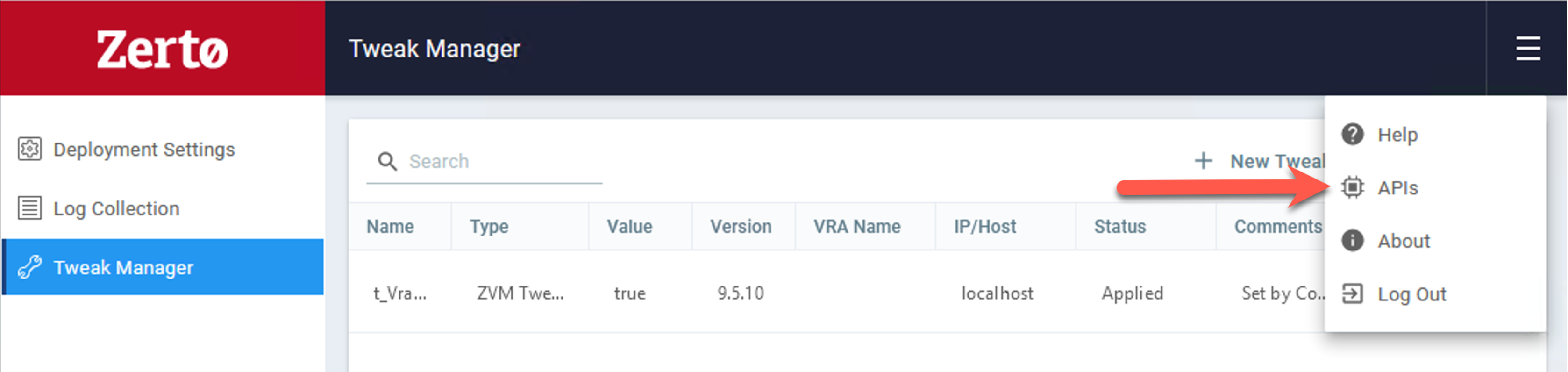Click the plus icon beside New Tweak
Image resolution: width=1568 pixels, height=372 pixels.
coord(1203,161)
